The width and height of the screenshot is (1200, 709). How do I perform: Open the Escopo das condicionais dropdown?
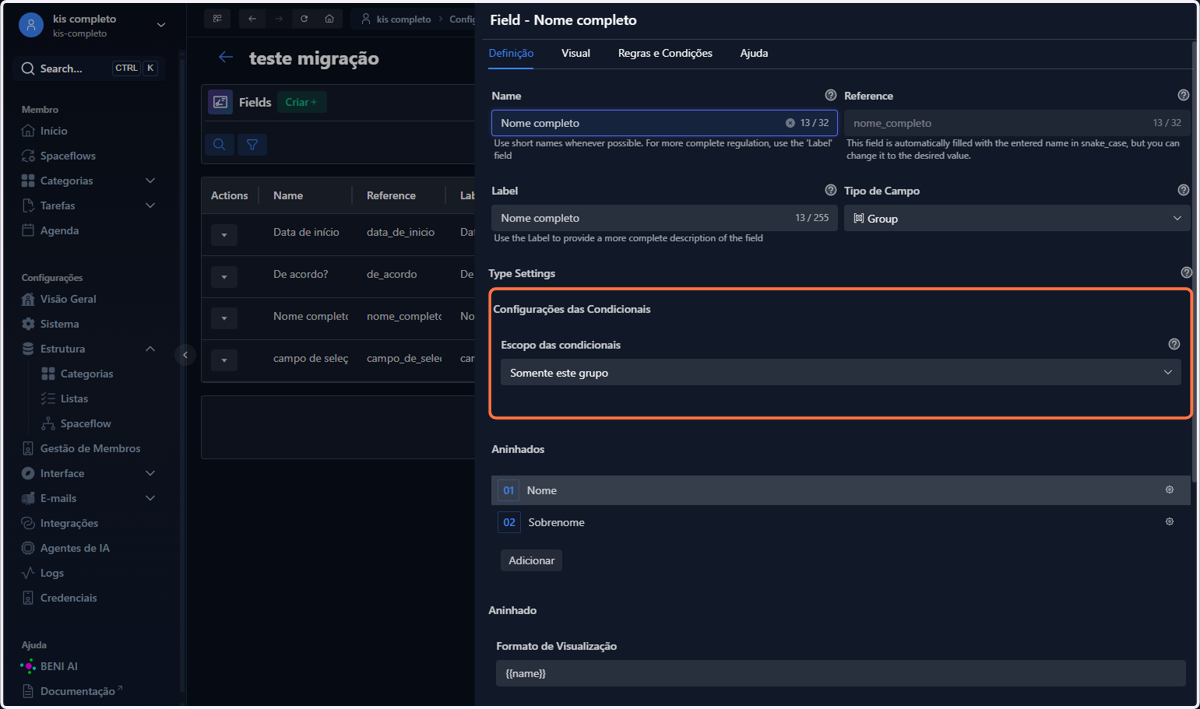[x=841, y=372]
